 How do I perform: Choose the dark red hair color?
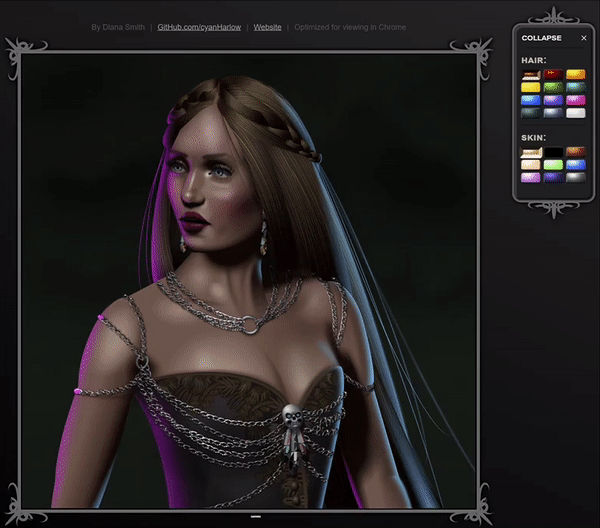tap(553, 74)
